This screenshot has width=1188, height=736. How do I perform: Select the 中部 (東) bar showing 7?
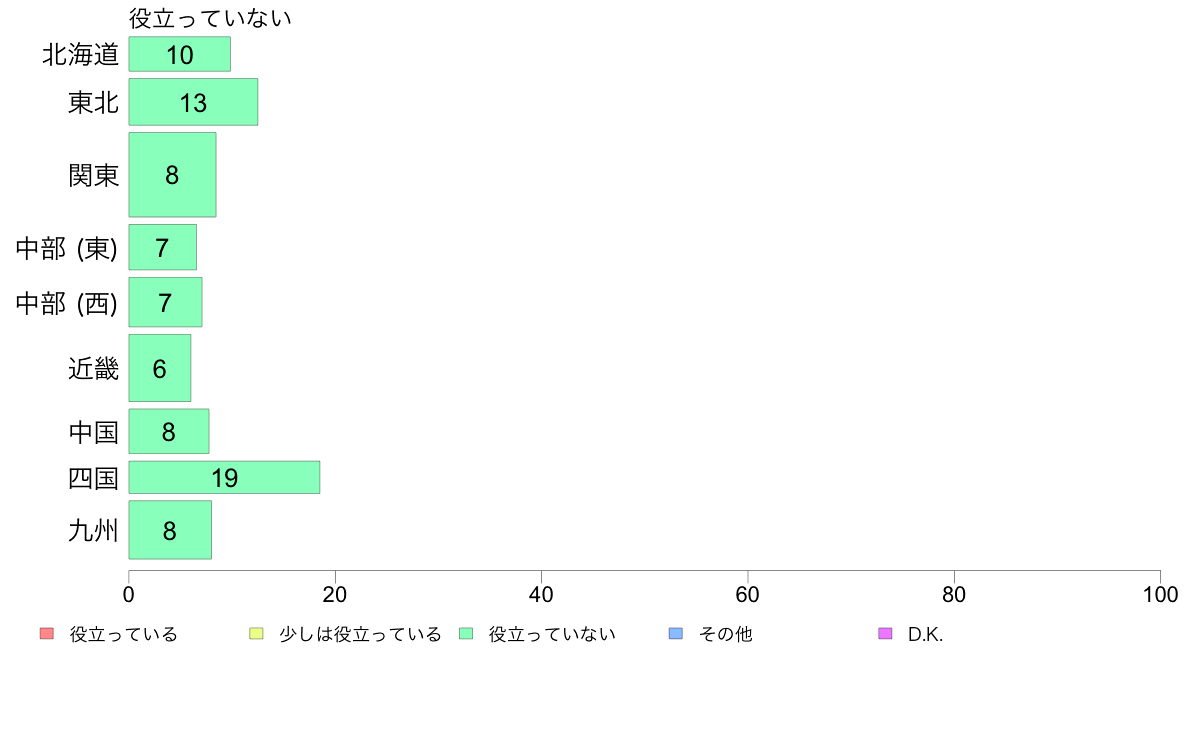pyautogui.click(x=162, y=247)
